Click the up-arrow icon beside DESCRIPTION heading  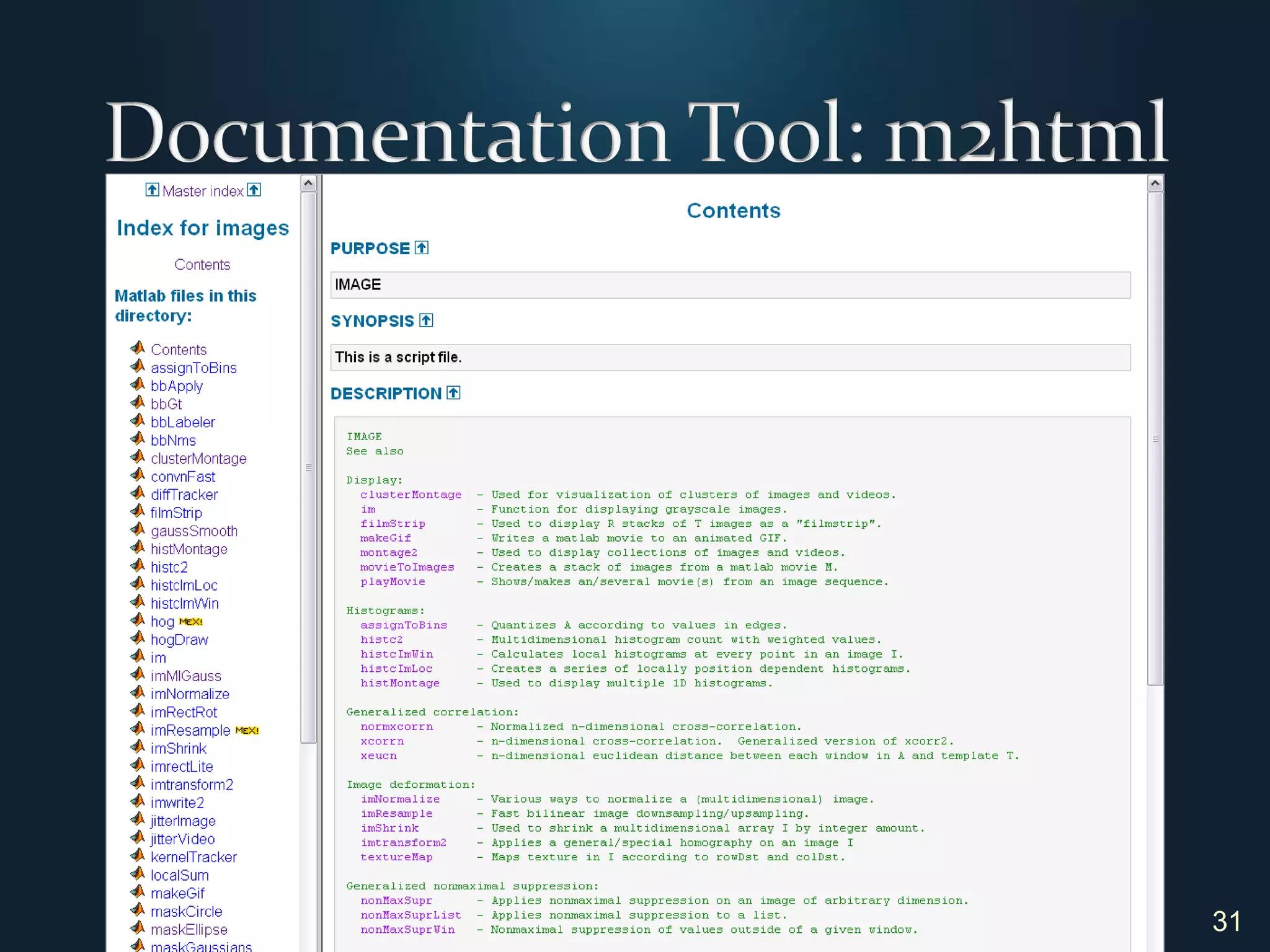pos(453,393)
